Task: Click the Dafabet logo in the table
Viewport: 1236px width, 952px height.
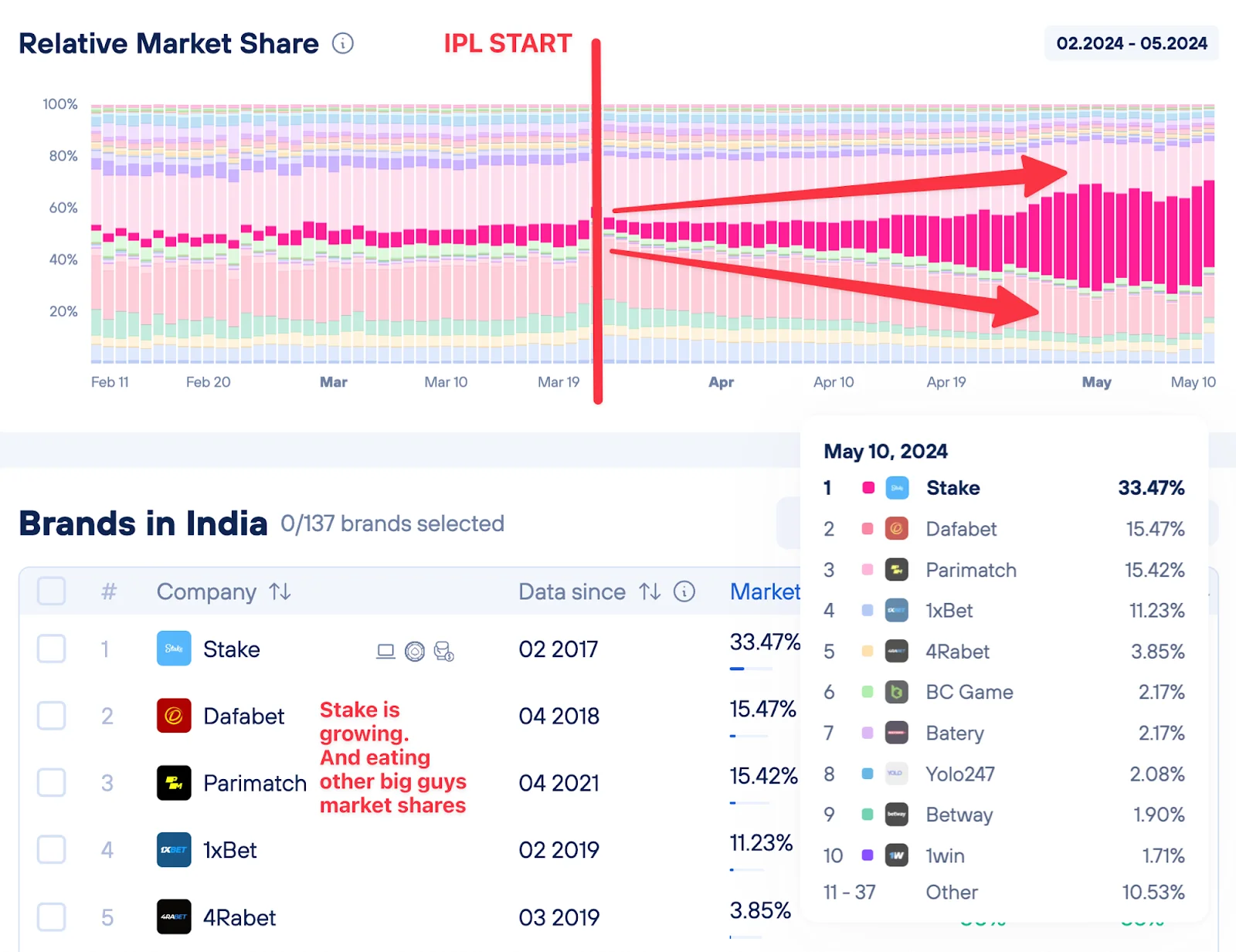Action: coord(173,716)
